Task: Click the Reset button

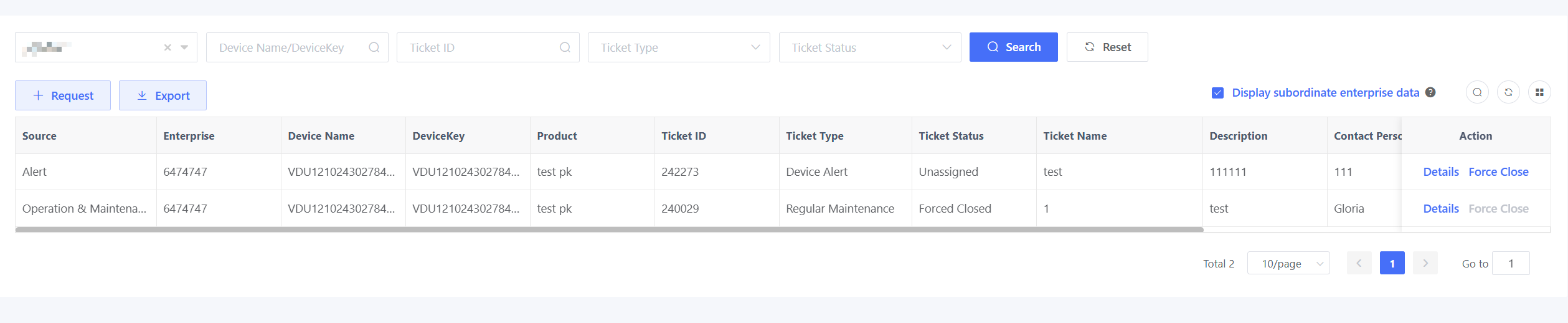Action: [1107, 47]
